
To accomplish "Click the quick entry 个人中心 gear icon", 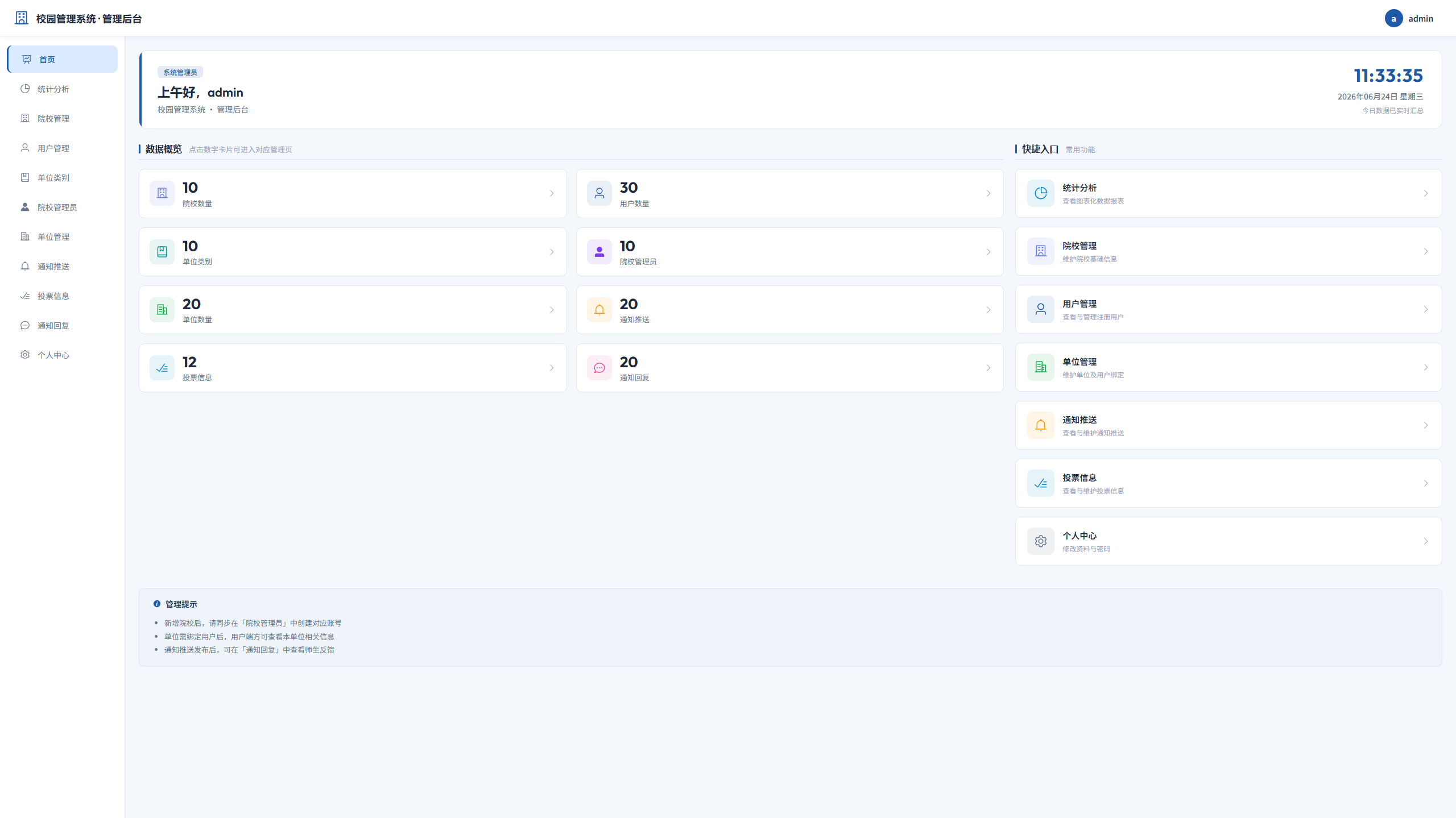I will (1041, 541).
